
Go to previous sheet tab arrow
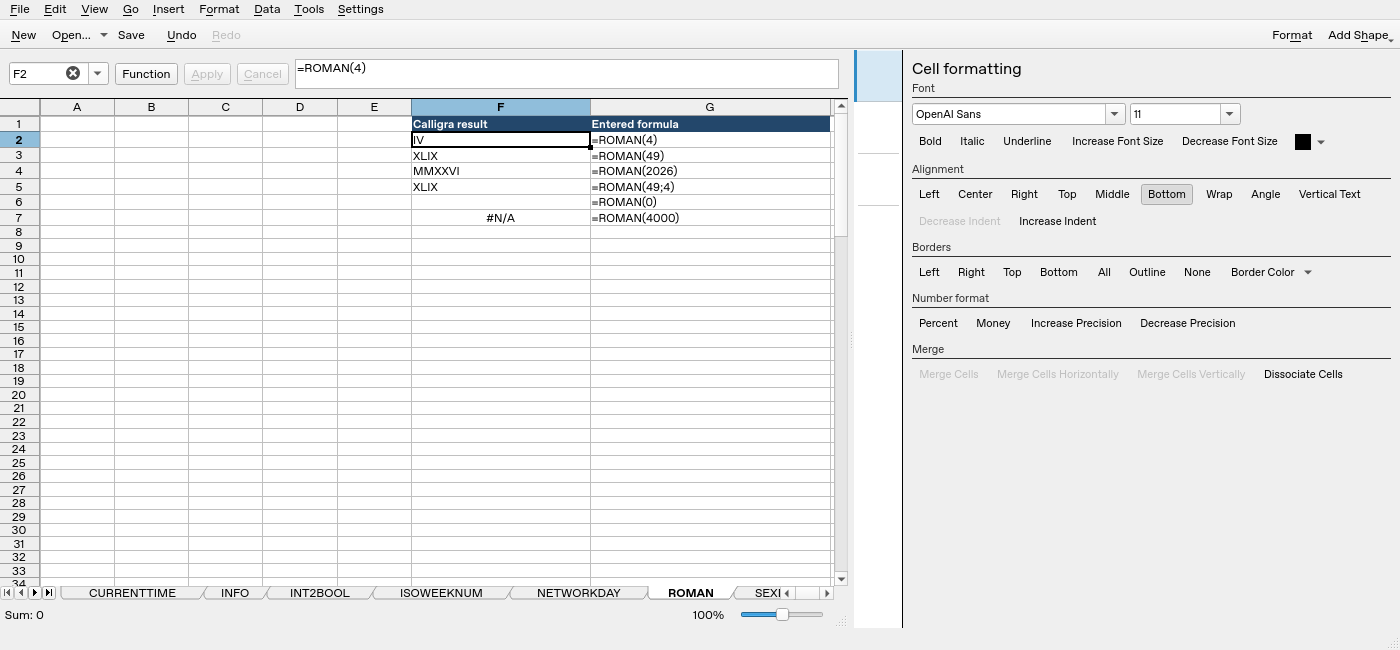click(21, 593)
